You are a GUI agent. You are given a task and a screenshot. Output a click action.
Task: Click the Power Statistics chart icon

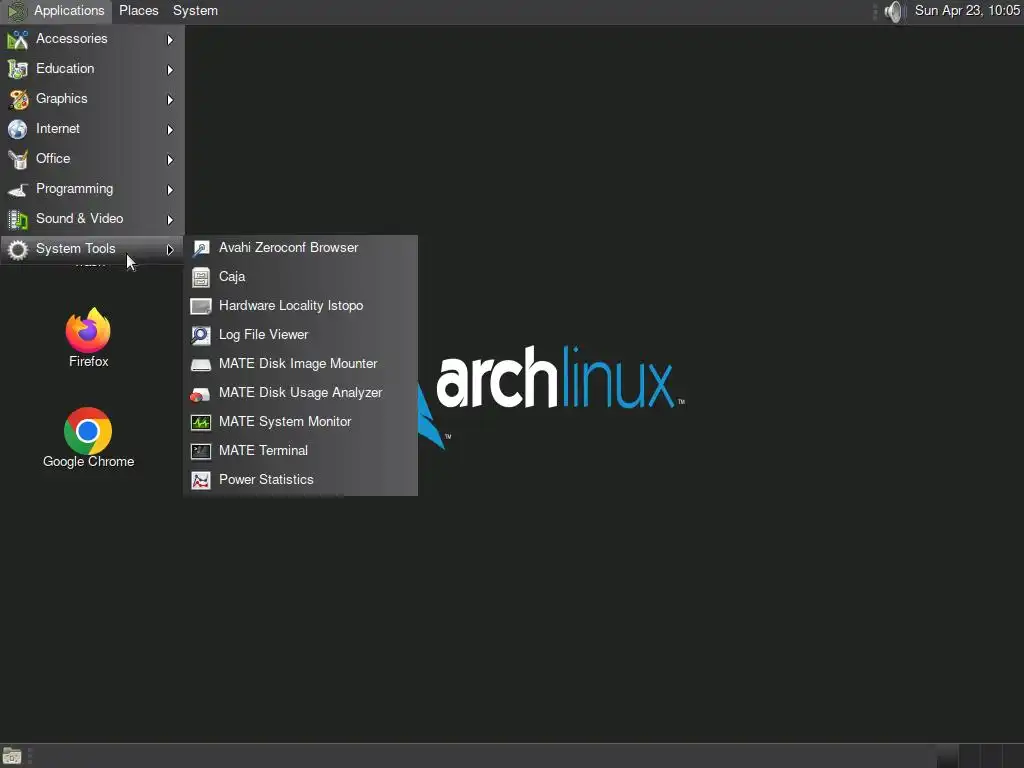pyautogui.click(x=200, y=481)
